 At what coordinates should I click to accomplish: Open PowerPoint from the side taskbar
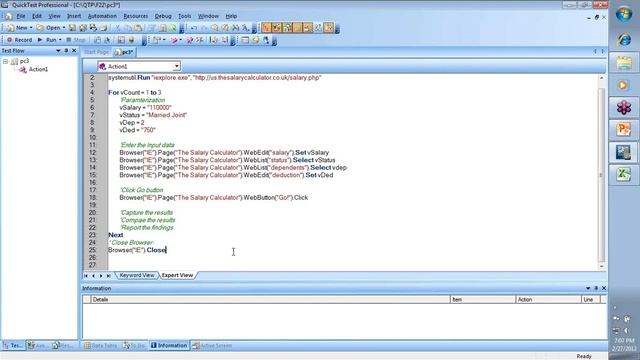tap(624, 130)
